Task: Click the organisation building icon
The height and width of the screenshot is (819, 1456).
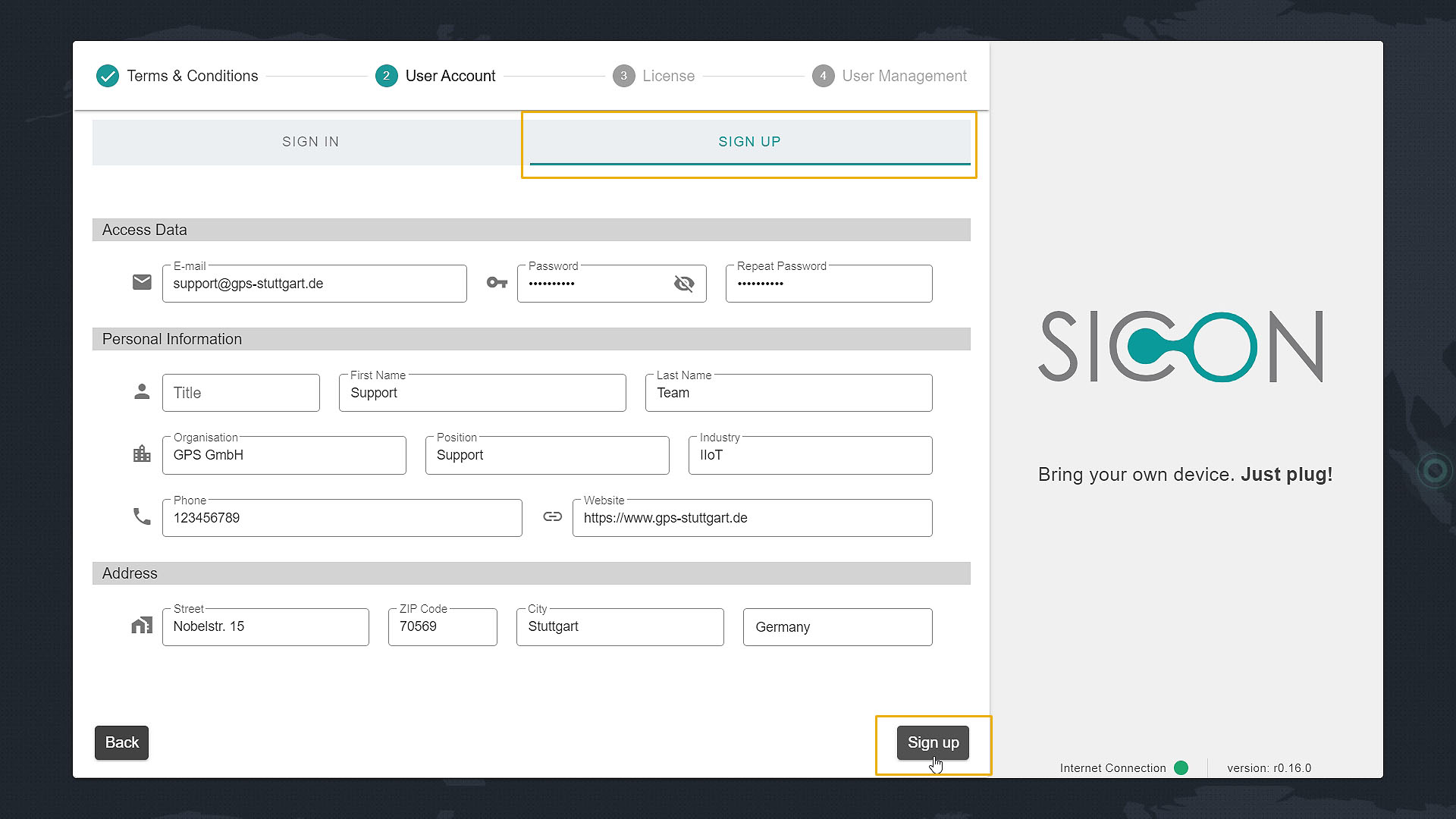Action: [x=142, y=454]
